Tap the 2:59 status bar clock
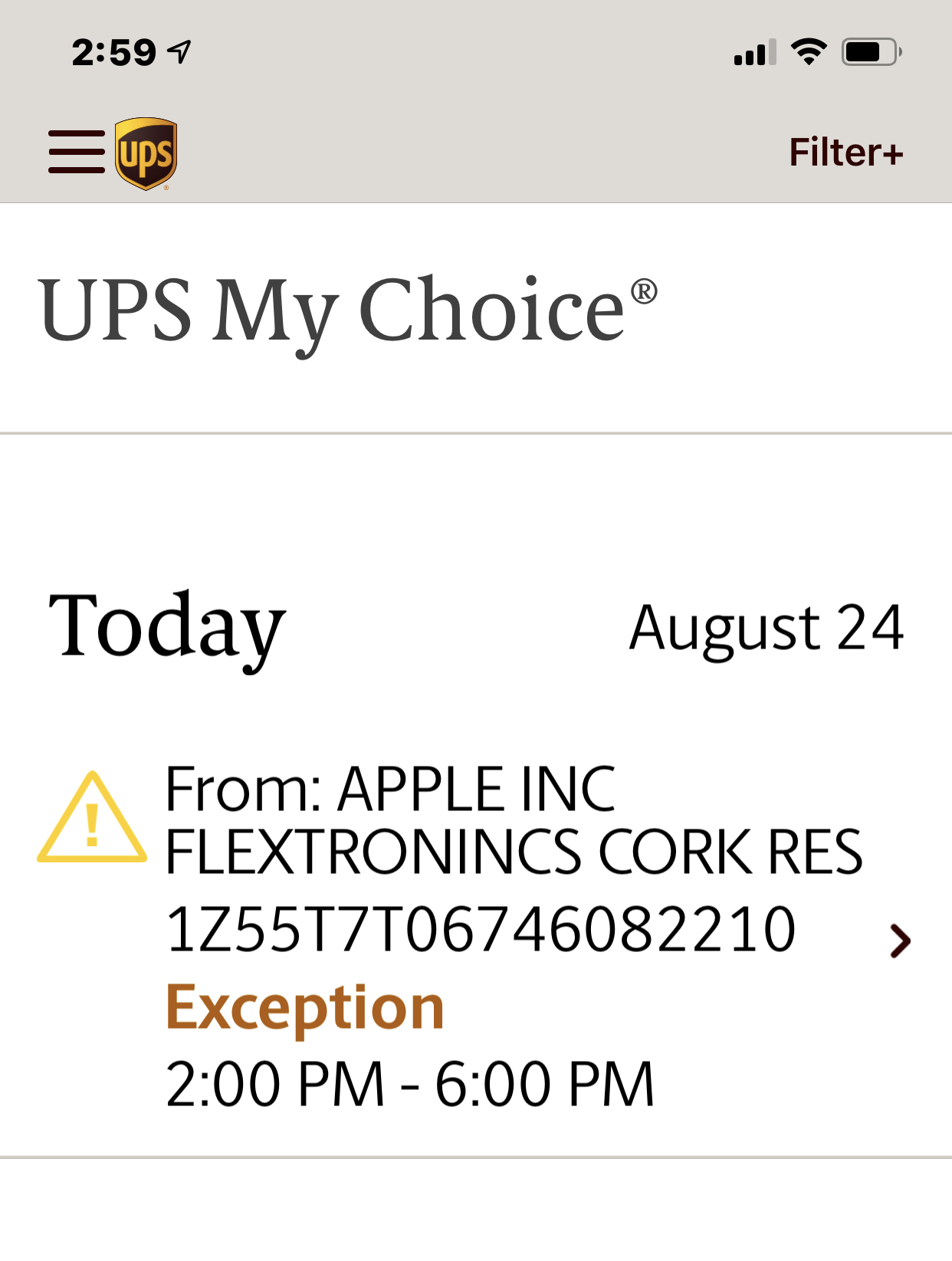This screenshot has width=952, height=1261. click(x=113, y=53)
